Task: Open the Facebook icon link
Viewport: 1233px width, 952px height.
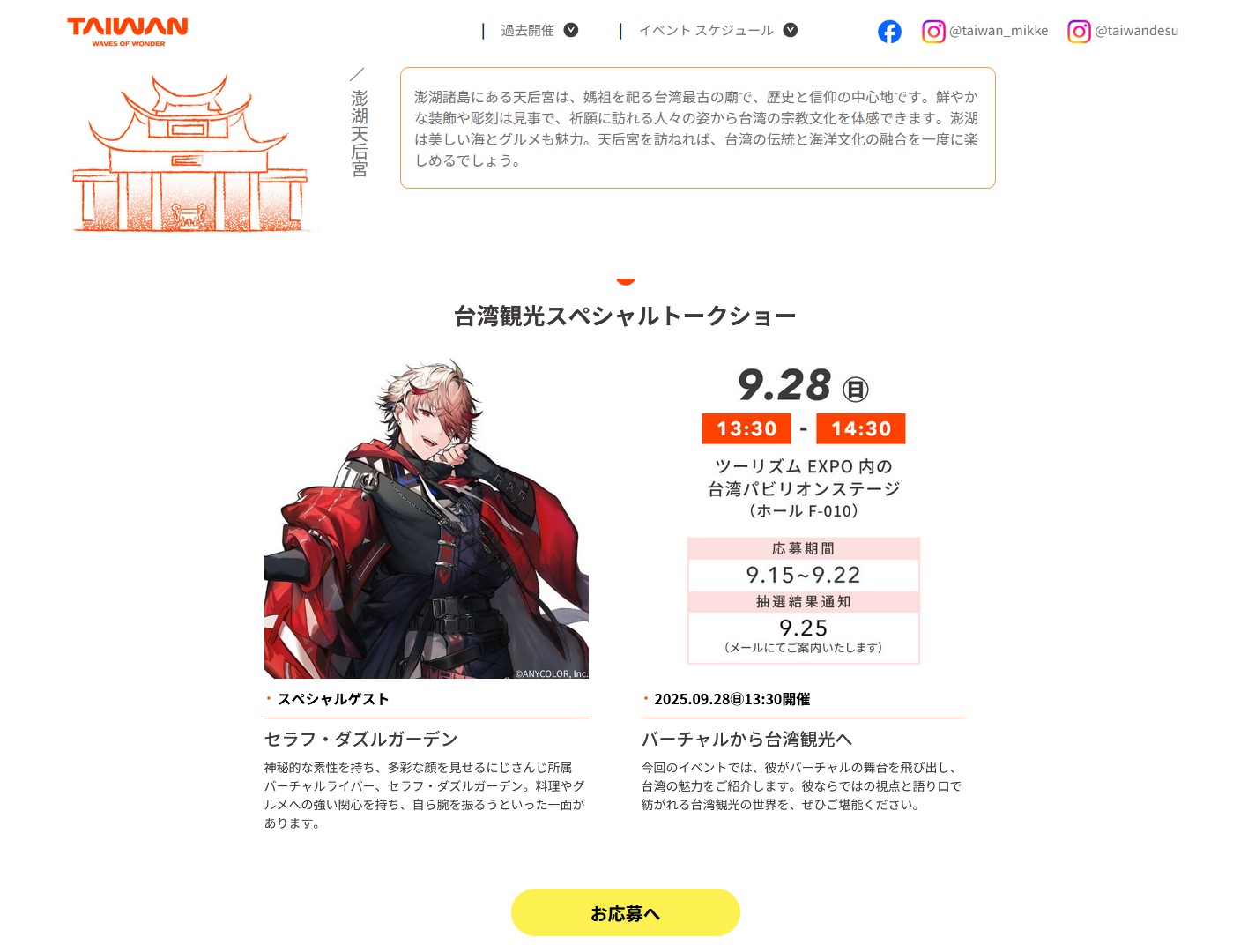Action: click(889, 32)
